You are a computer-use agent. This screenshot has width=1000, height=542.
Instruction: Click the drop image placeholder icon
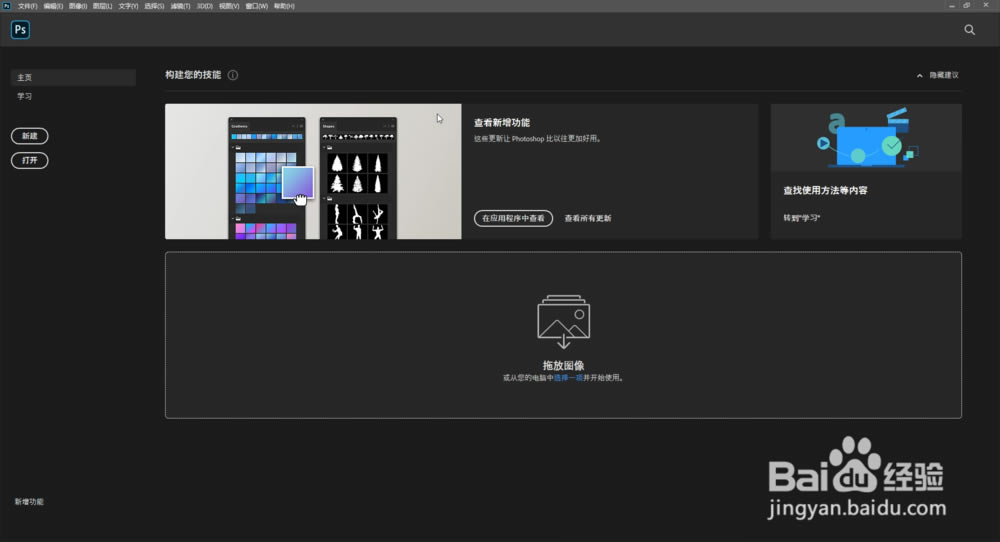tap(563, 322)
